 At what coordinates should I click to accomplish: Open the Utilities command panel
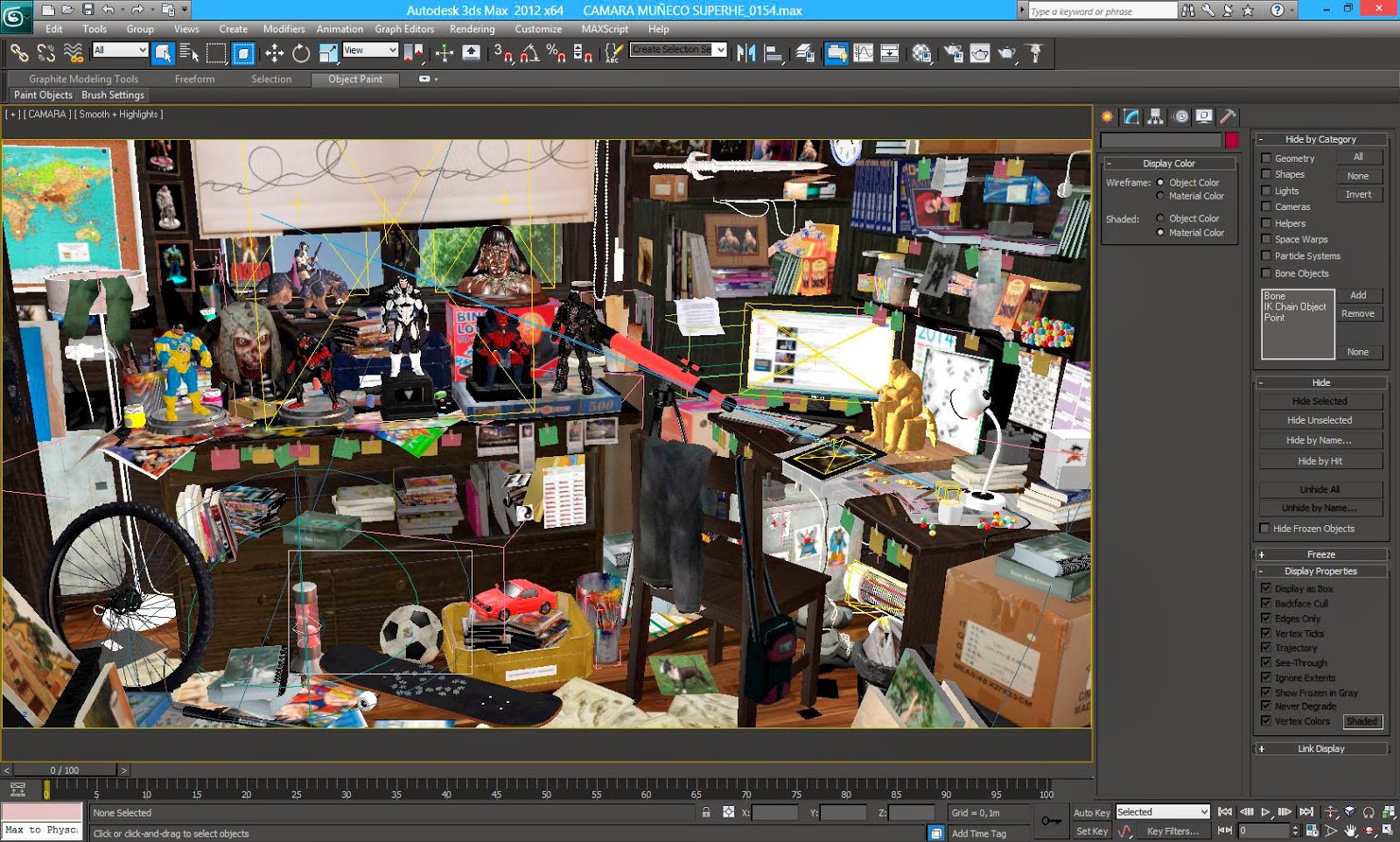click(x=1228, y=116)
